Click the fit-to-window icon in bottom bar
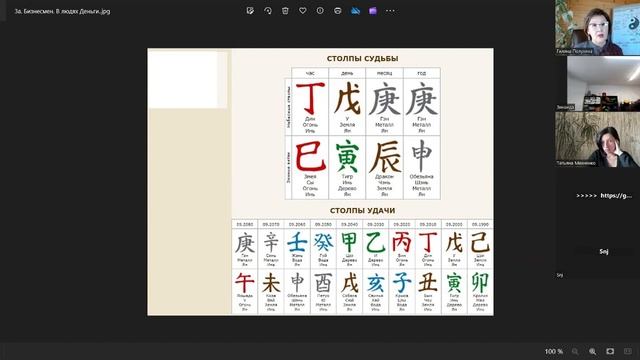The width and height of the screenshot is (640, 360). pyautogui.click(x=610, y=351)
